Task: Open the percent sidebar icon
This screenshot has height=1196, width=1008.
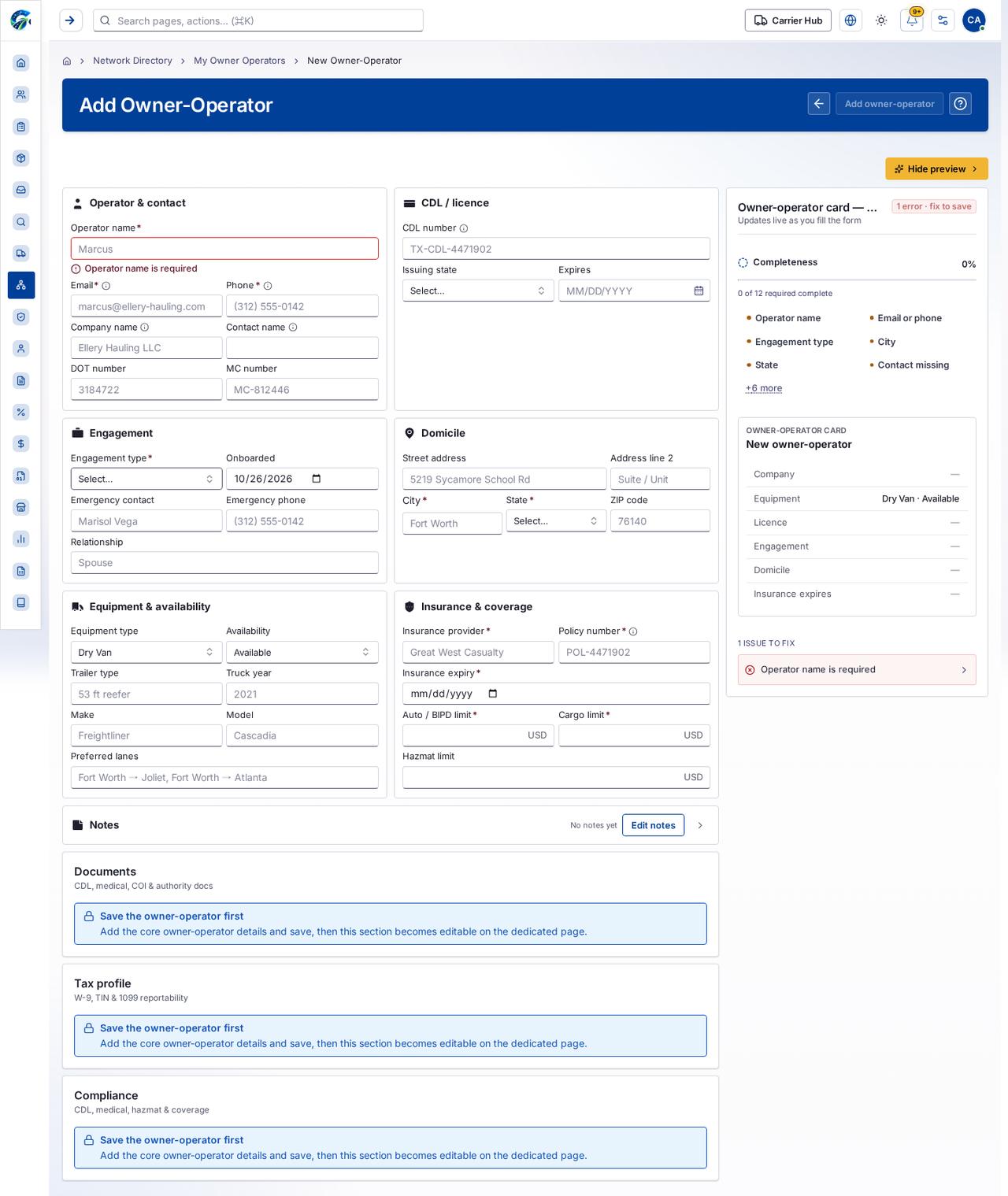Action: point(21,412)
